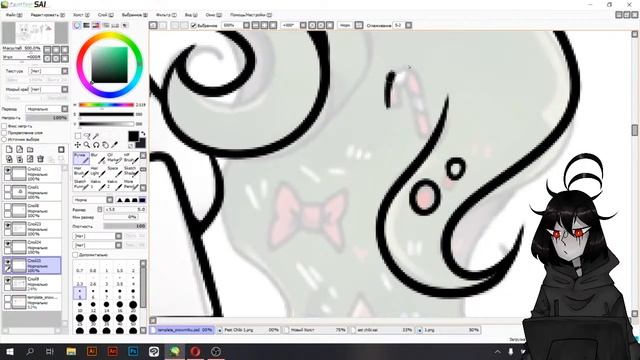The height and width of the screenshot is (360, 640).
Task: Toggle visibility of layer Слой23
Action: coord(7,225)
